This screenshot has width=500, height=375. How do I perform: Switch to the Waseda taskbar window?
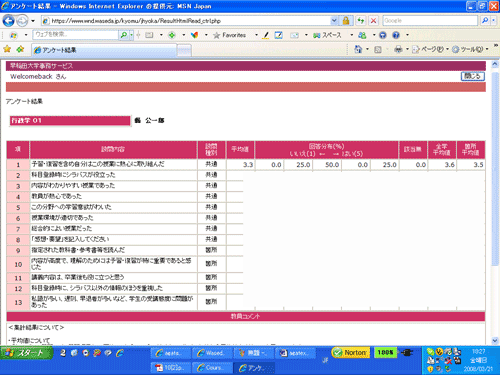point(213,353)
